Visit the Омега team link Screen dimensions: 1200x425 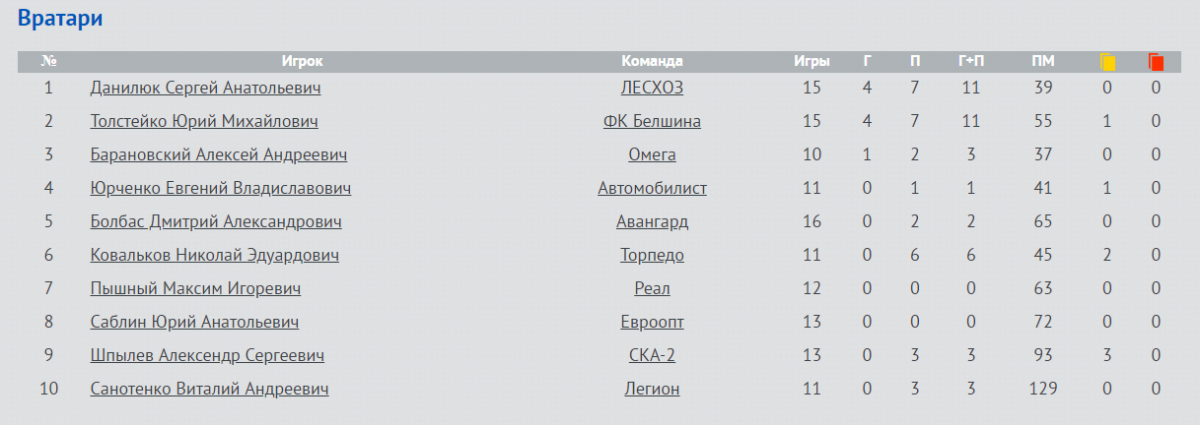pyautogui.click(x=652, y=155)
